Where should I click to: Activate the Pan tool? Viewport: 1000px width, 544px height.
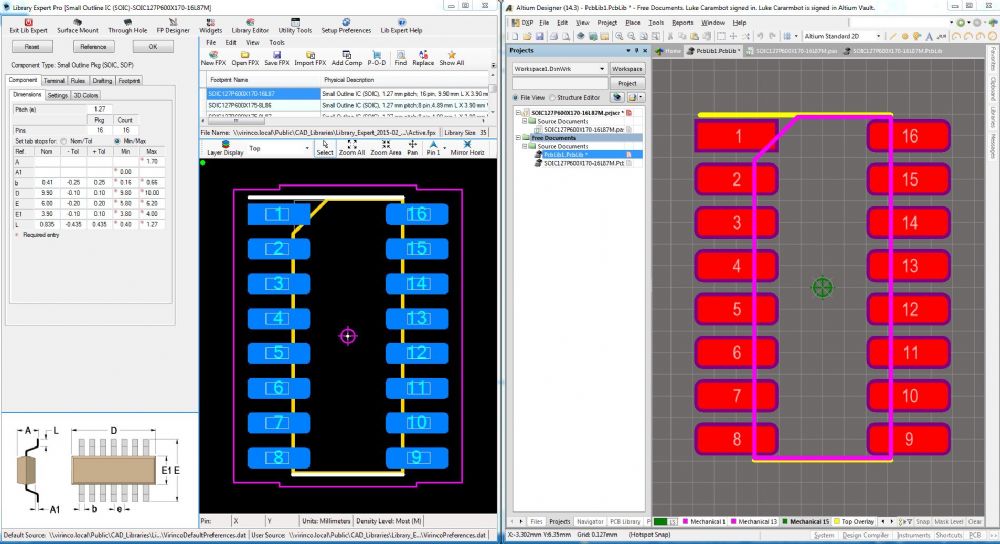(412, 147)
